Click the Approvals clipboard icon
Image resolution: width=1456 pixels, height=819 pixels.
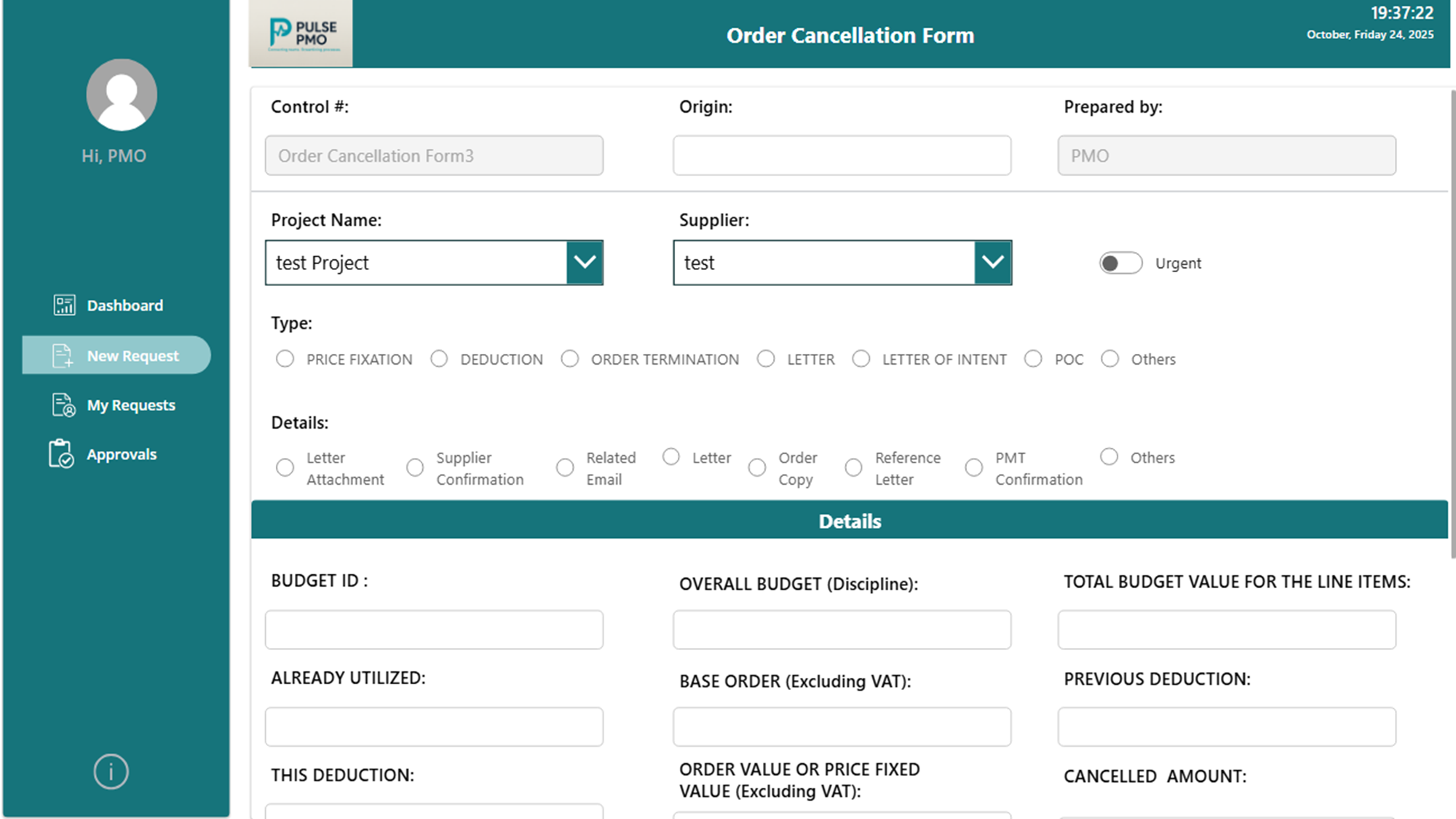click(61, 454)
